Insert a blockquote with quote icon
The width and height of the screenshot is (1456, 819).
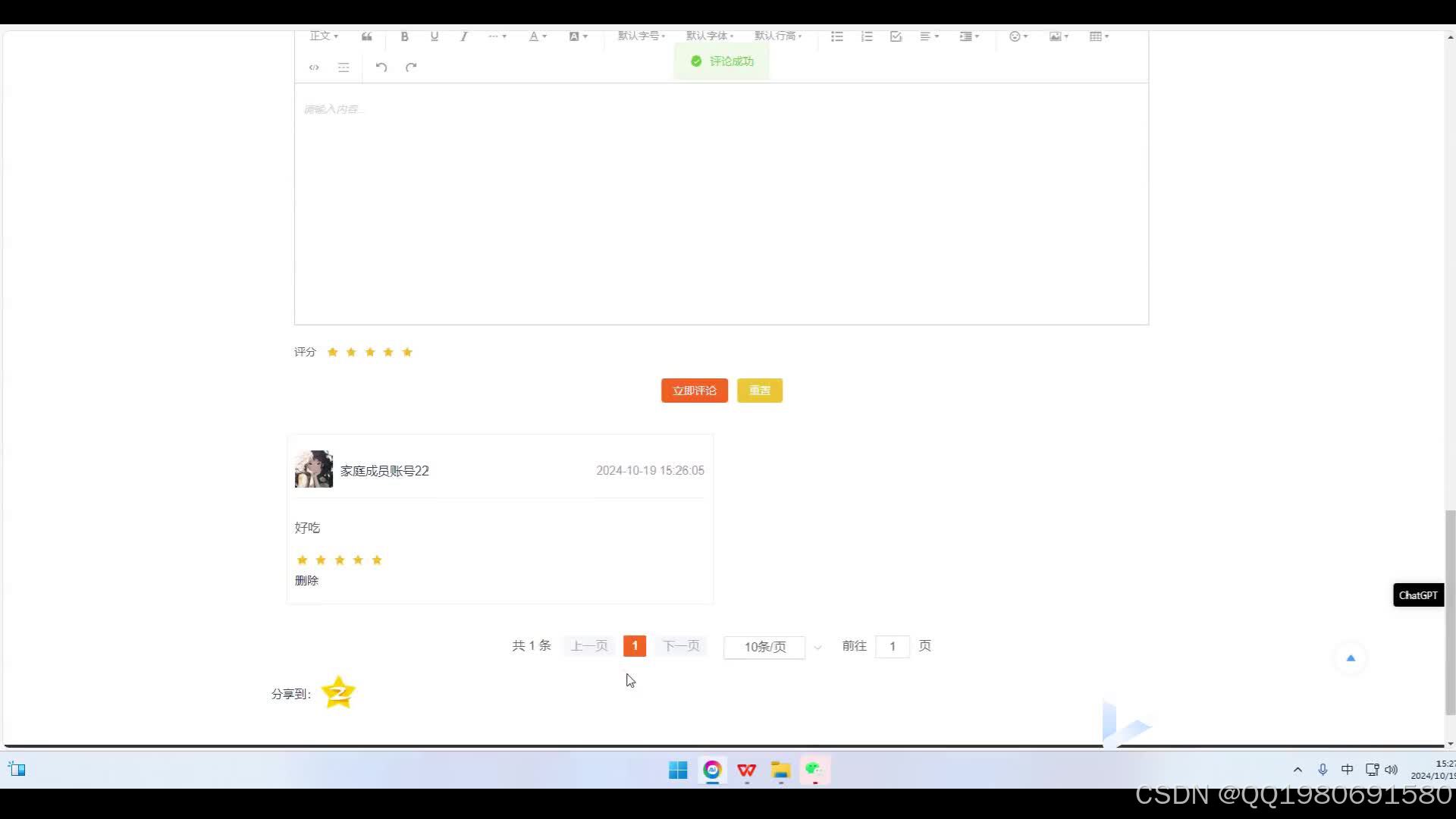pyautogui.click(x=366, y=36)
